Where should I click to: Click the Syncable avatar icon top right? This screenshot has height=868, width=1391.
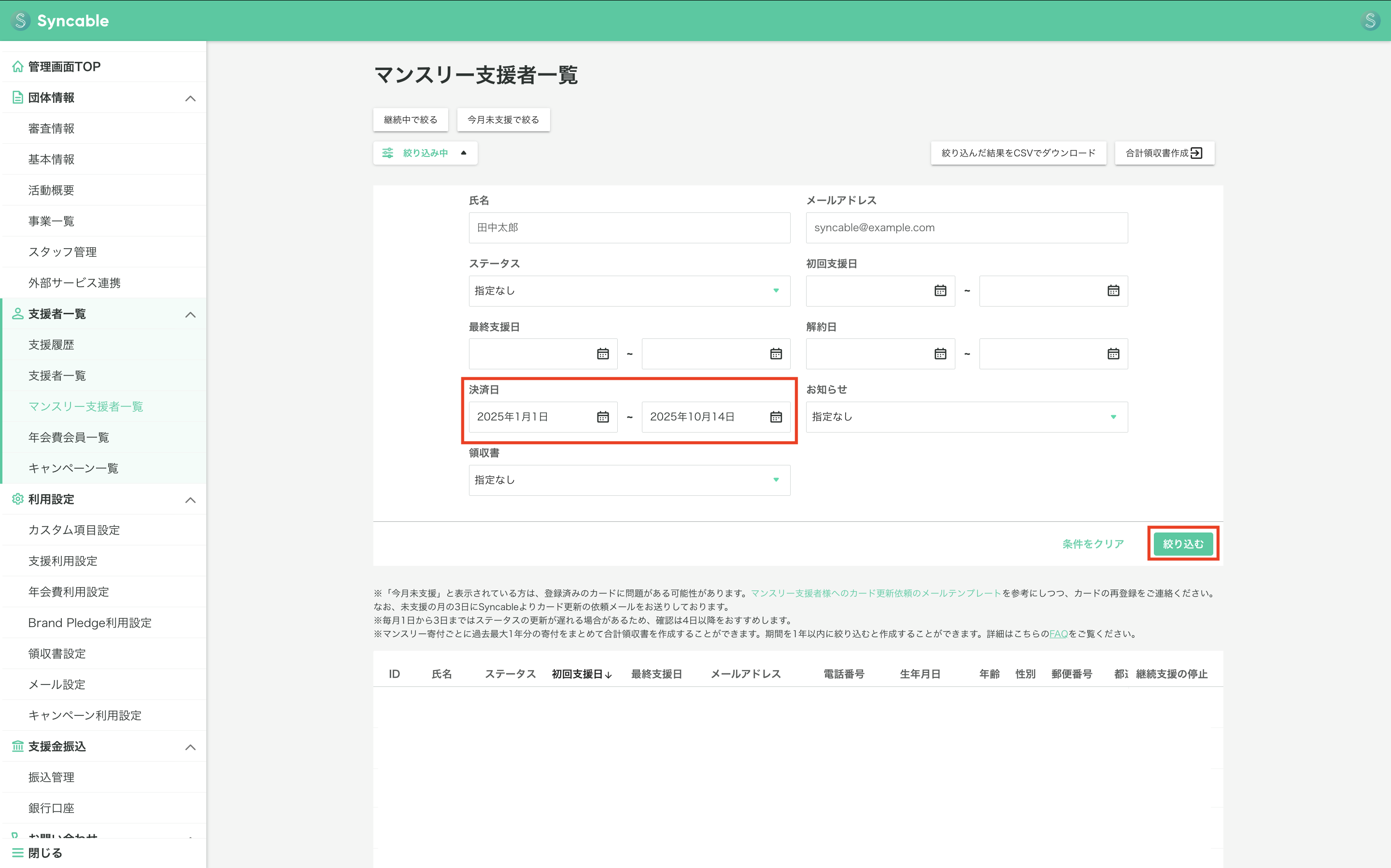(1371, 20)
